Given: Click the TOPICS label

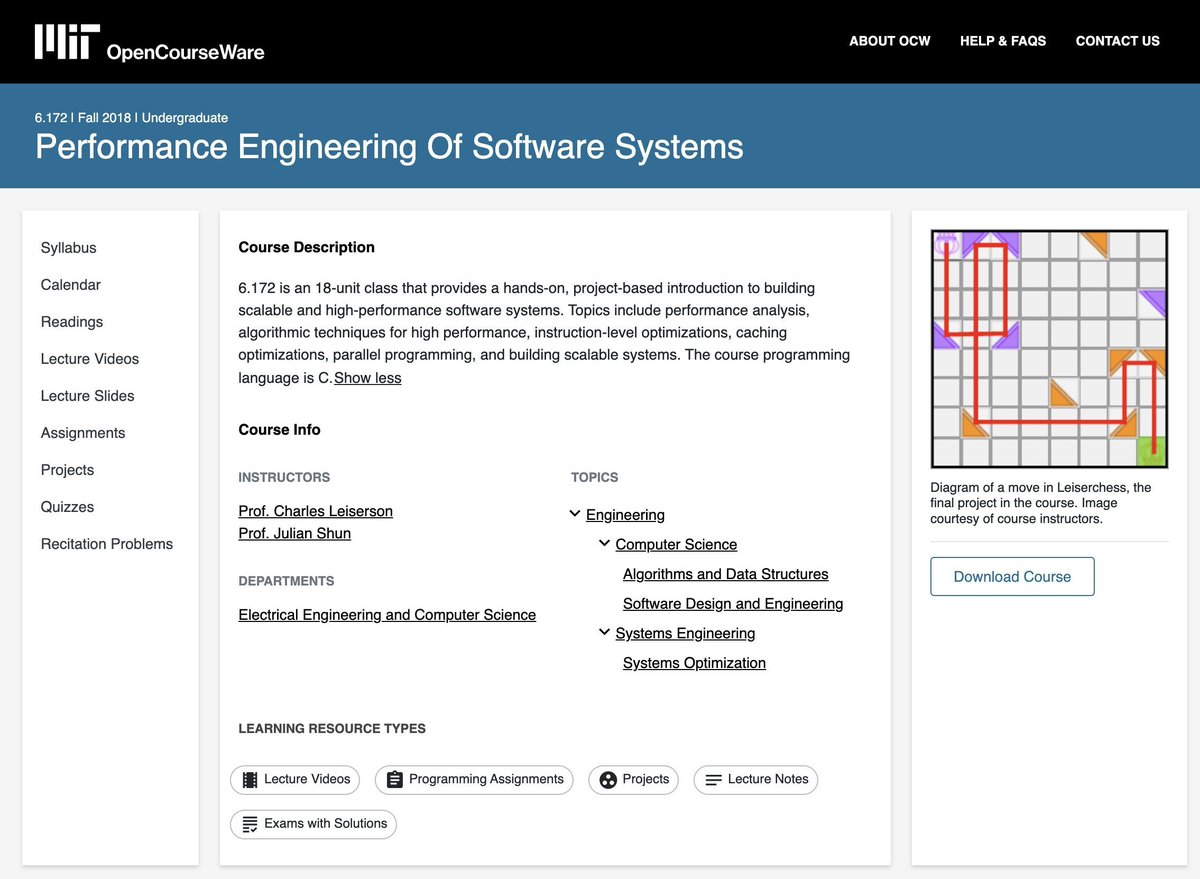Looking at the screenshot, I should click(595, 478).
